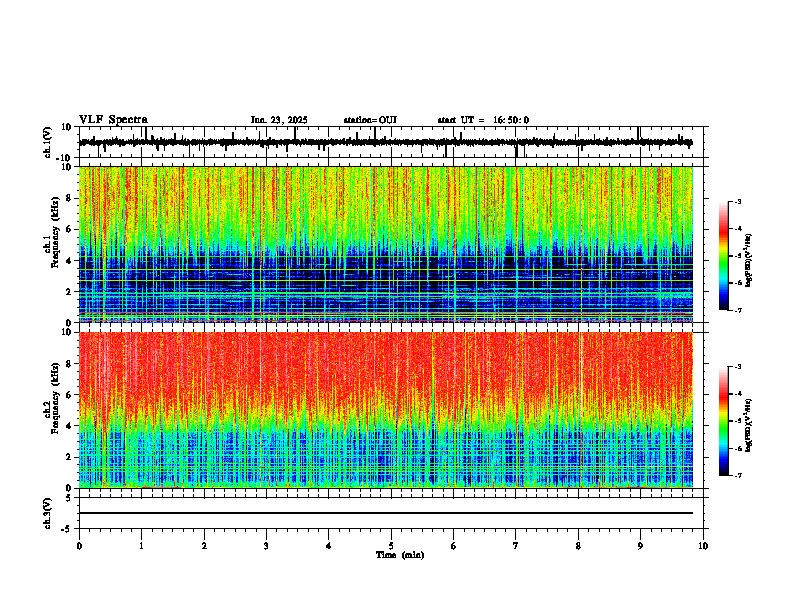Click the date text "Jan. 23, 2025"

(279, 120)
